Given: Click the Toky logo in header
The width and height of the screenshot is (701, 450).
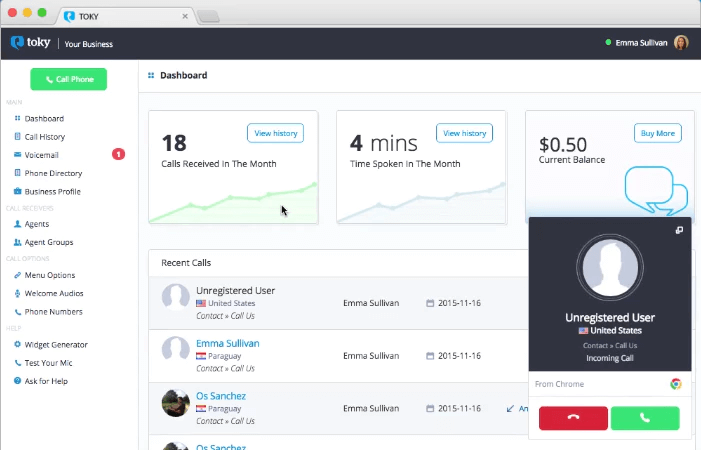Looking at the screenshot, I should [30, 43].
